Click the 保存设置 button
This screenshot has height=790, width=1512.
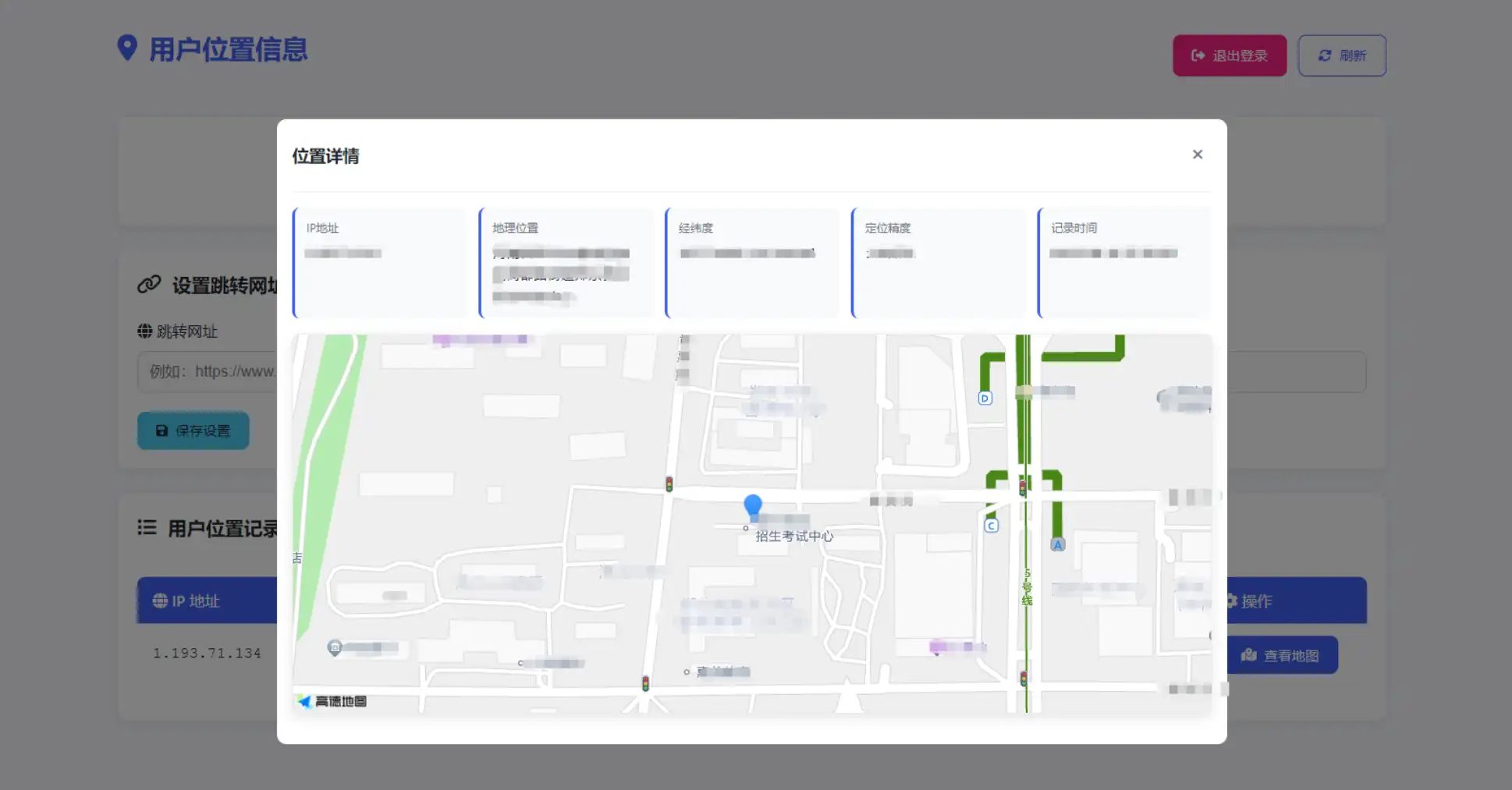tap(193, 430)
